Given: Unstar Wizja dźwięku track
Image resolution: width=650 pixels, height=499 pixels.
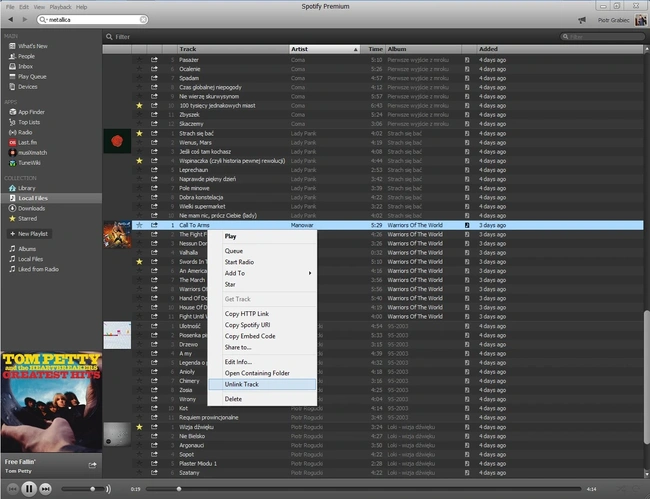Looking at the screenshot, I should click(139, 427).
